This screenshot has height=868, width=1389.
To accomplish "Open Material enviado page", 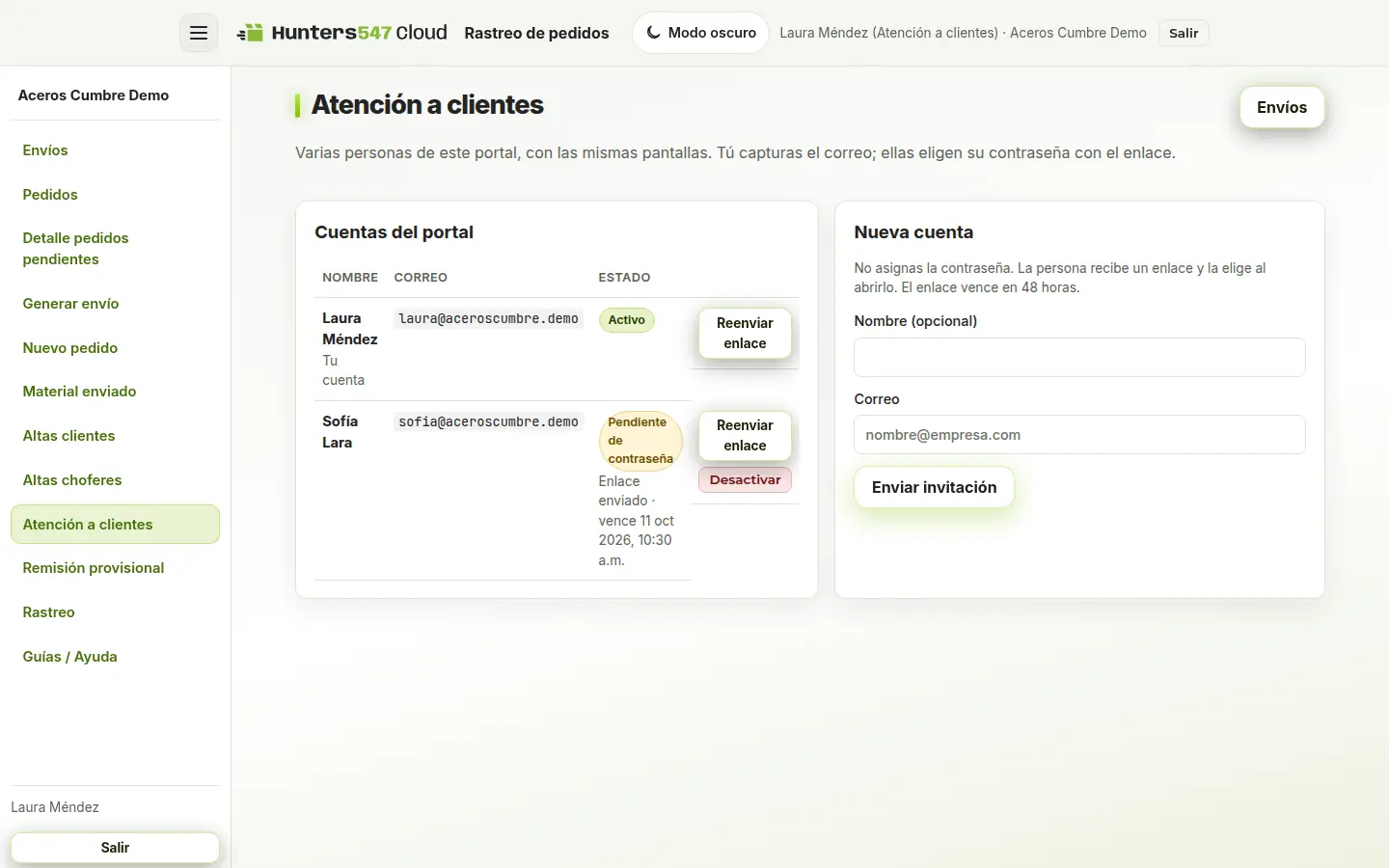I will (115, 392).
